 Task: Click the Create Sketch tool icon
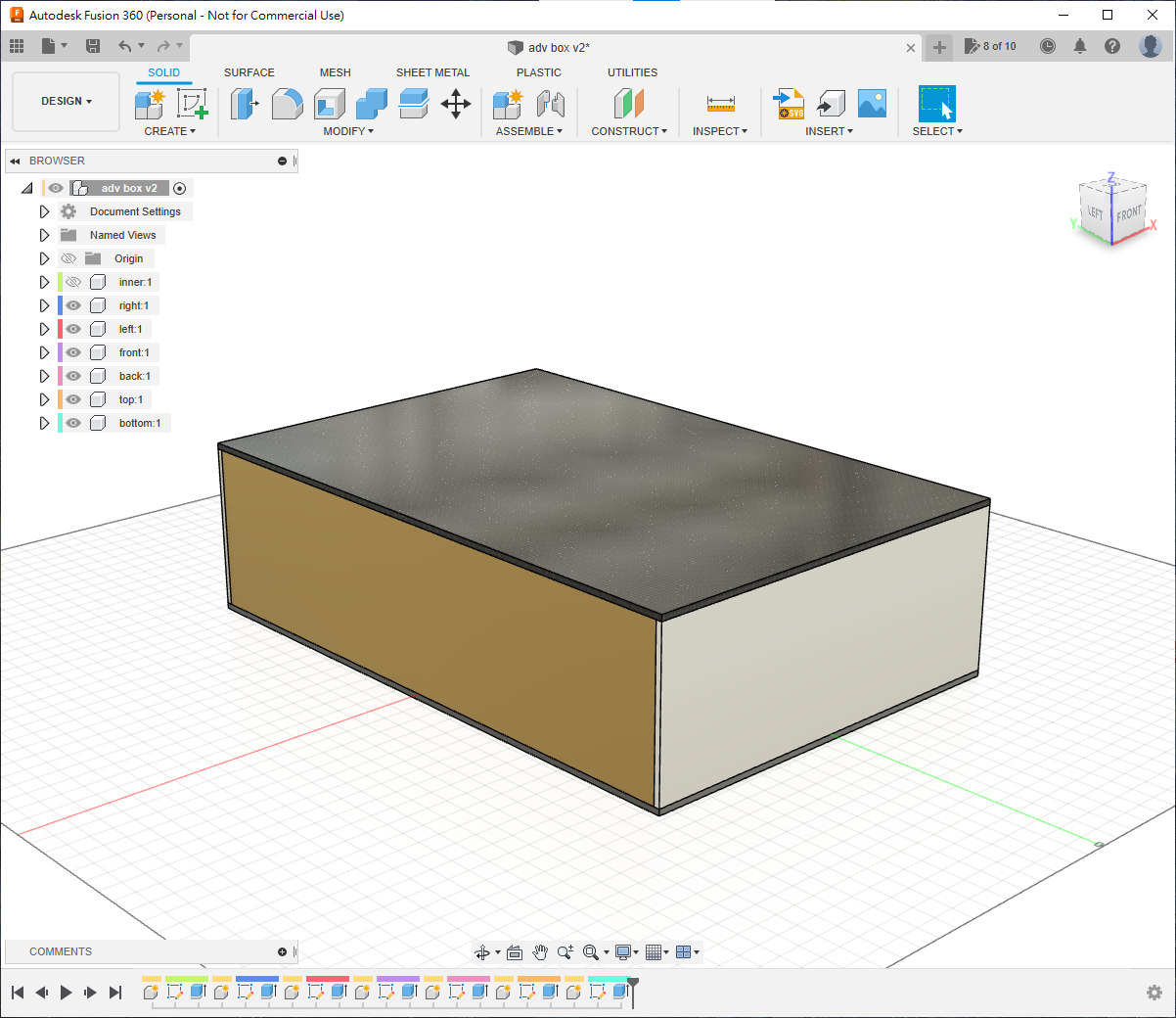tap(192, 104)
